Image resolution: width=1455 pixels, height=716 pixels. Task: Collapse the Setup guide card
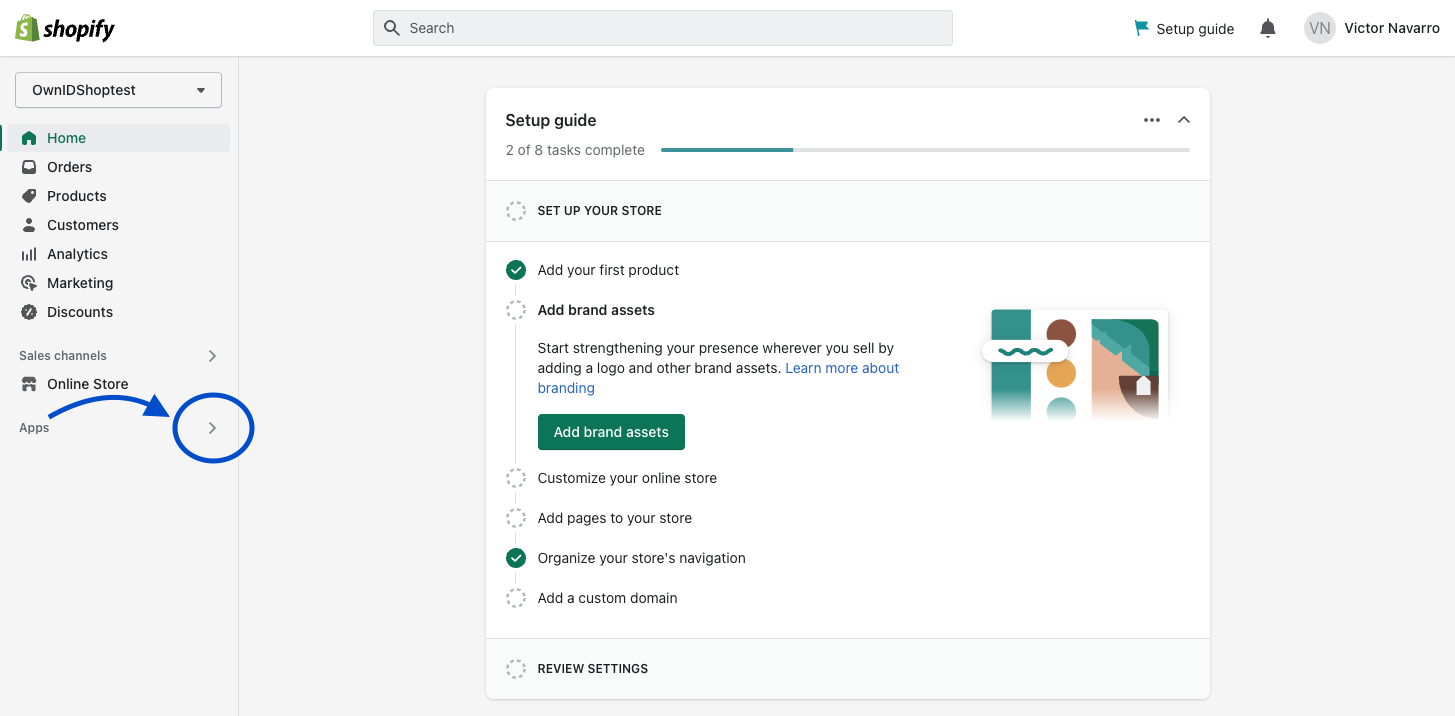point(1184,119)
